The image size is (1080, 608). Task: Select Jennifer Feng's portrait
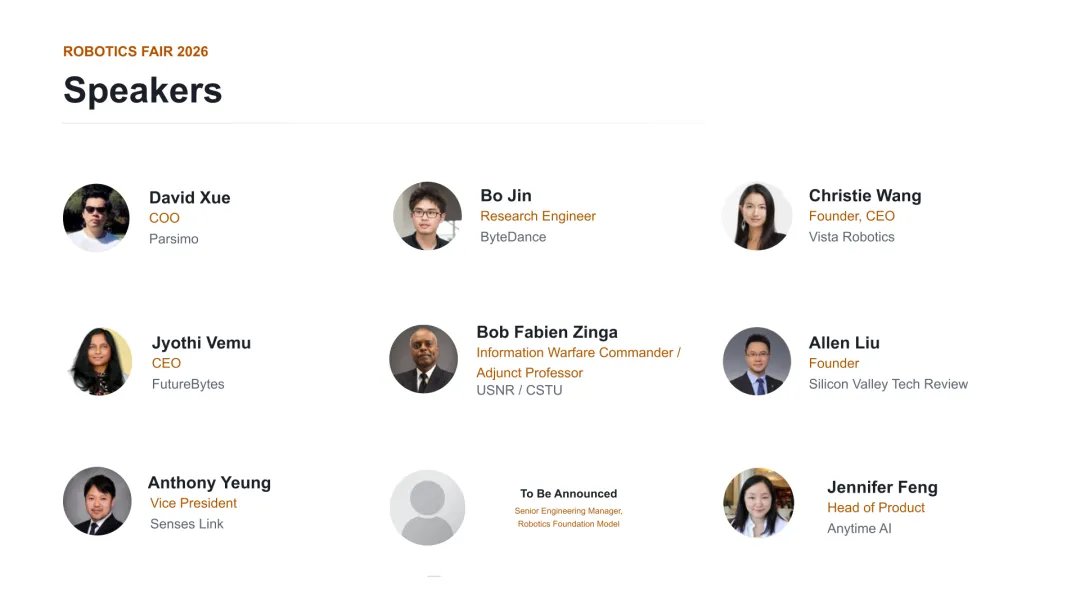tap(758, 503)
